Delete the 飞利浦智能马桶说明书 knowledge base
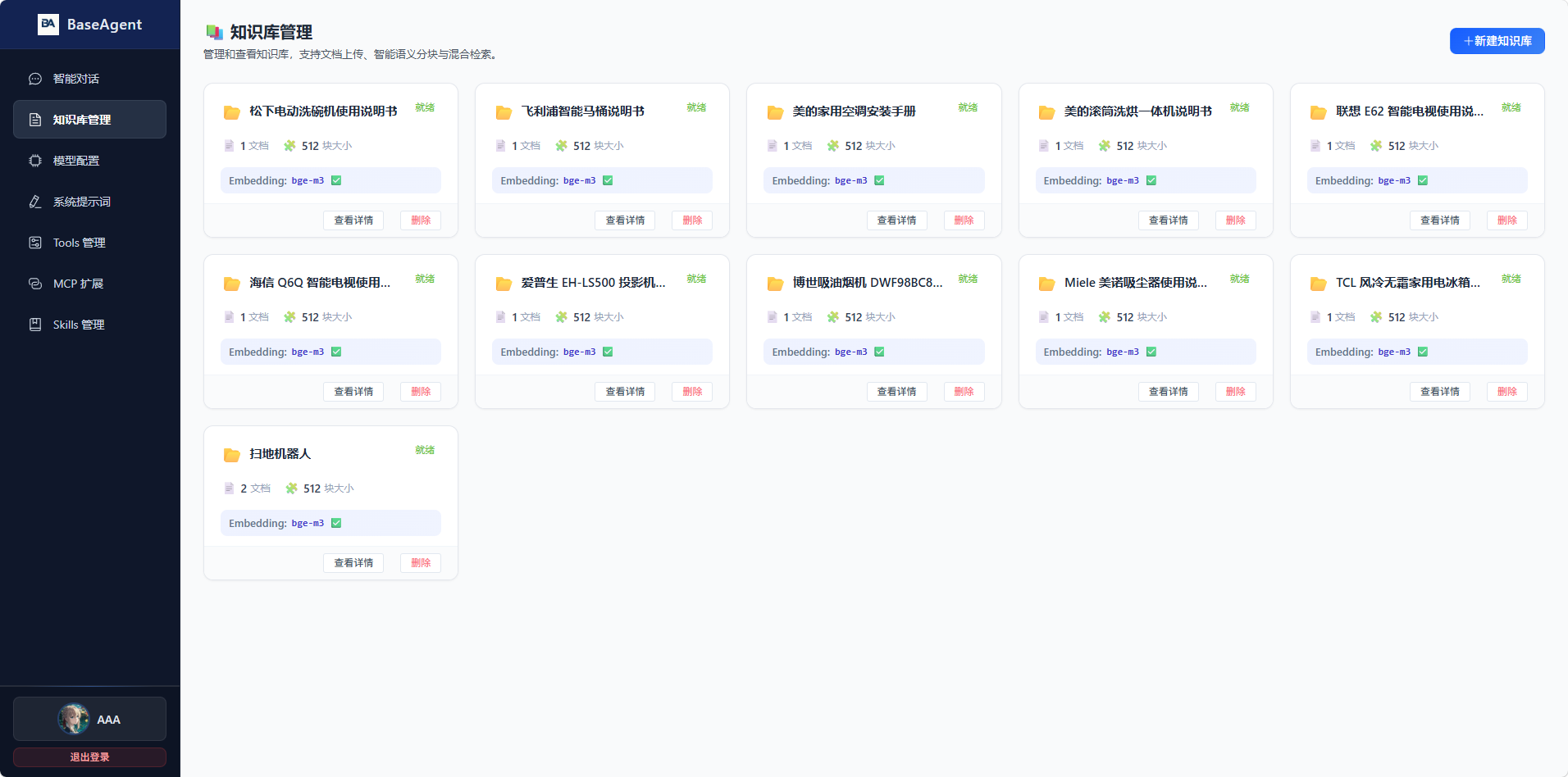 click(x=692, y=220)
